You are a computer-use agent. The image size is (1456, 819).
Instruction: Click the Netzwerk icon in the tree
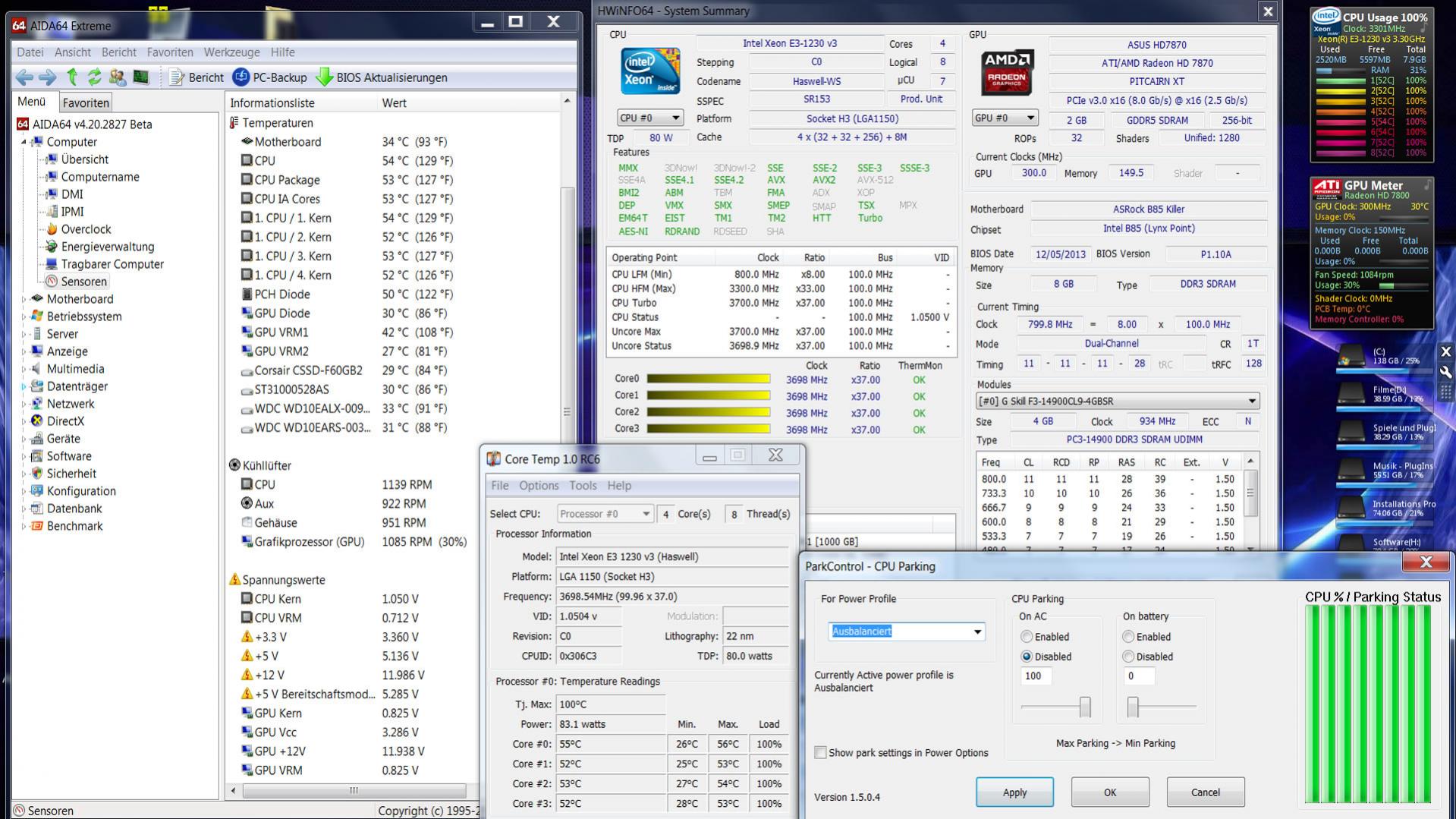pyautogui.click(x=37, y=404)
